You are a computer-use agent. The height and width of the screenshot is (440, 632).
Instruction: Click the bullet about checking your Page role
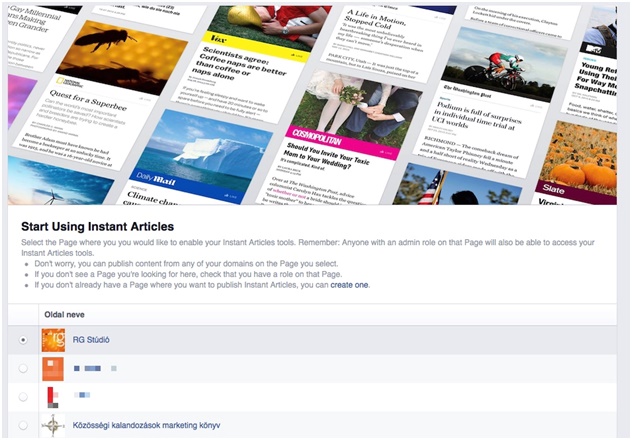point(188,274)
